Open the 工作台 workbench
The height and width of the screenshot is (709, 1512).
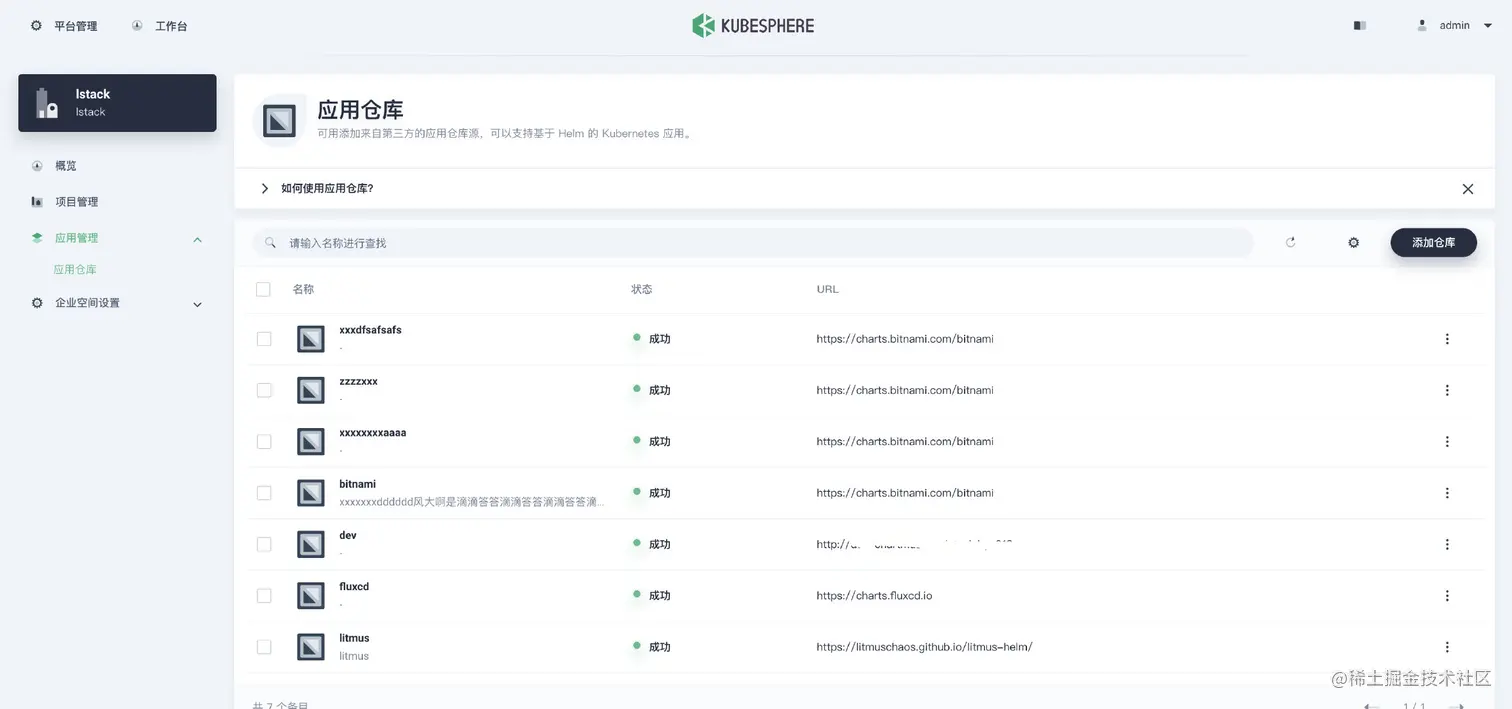pyautogui.click(x=159, y=26)
